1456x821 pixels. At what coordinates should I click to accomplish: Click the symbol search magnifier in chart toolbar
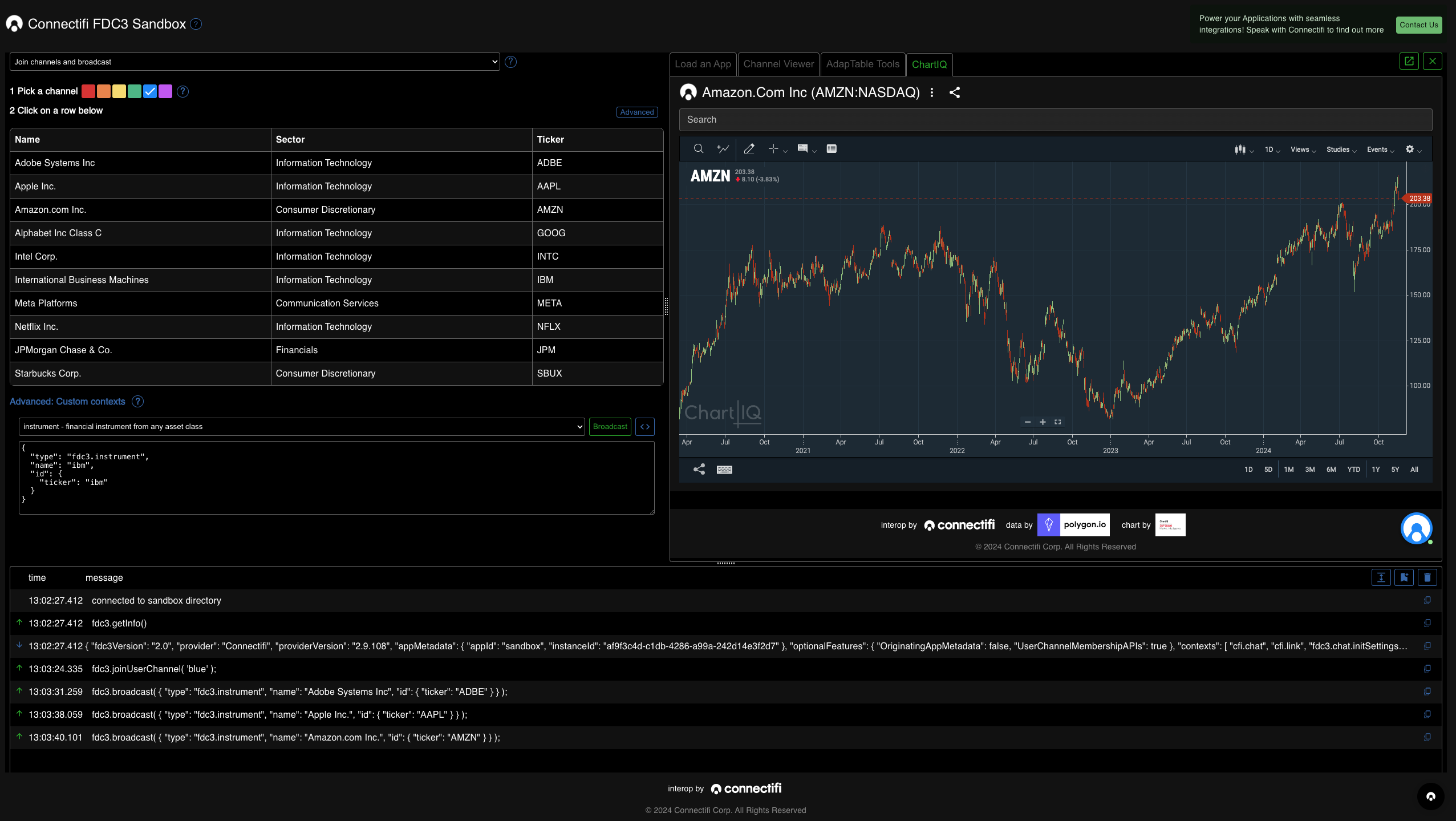[698, 149]
